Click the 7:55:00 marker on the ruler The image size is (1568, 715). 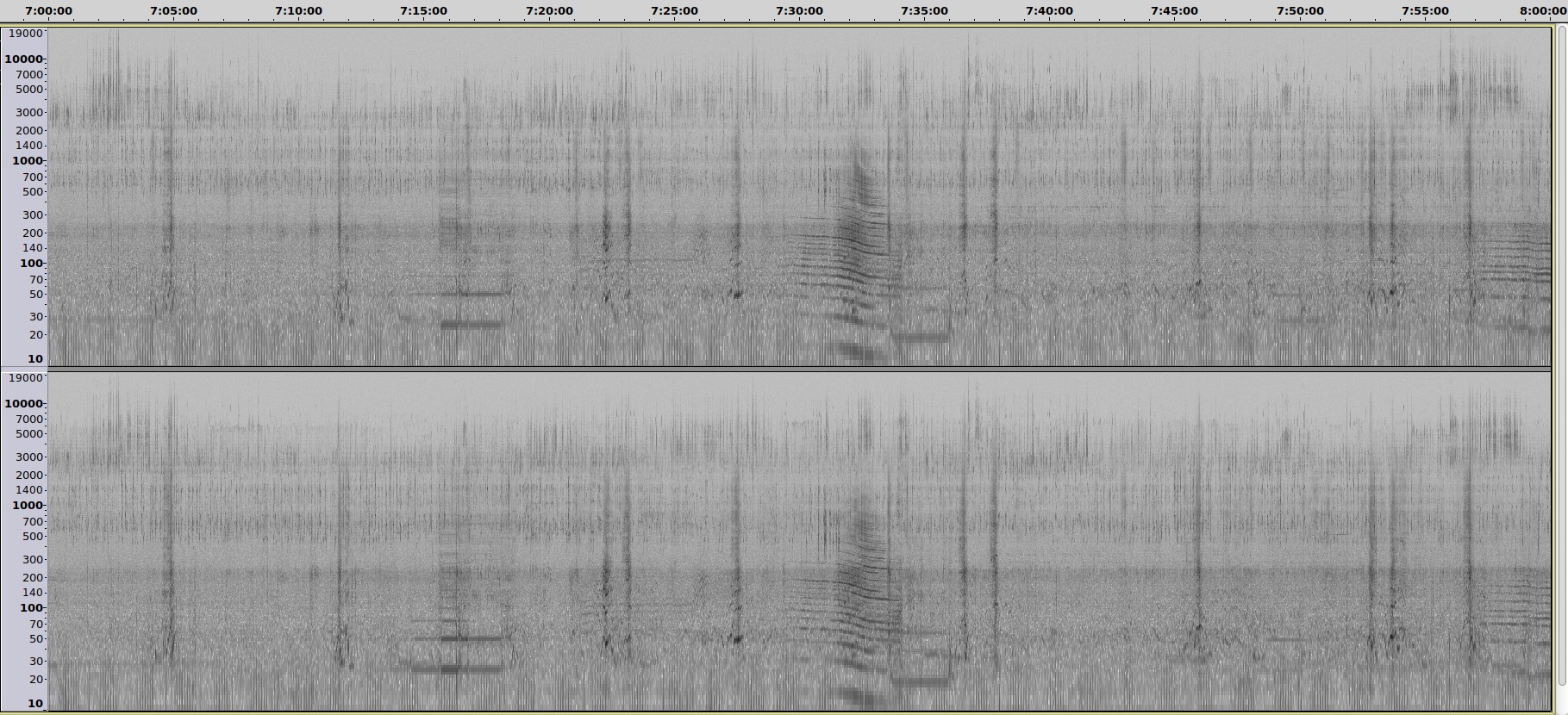(x=1425, y=11)
